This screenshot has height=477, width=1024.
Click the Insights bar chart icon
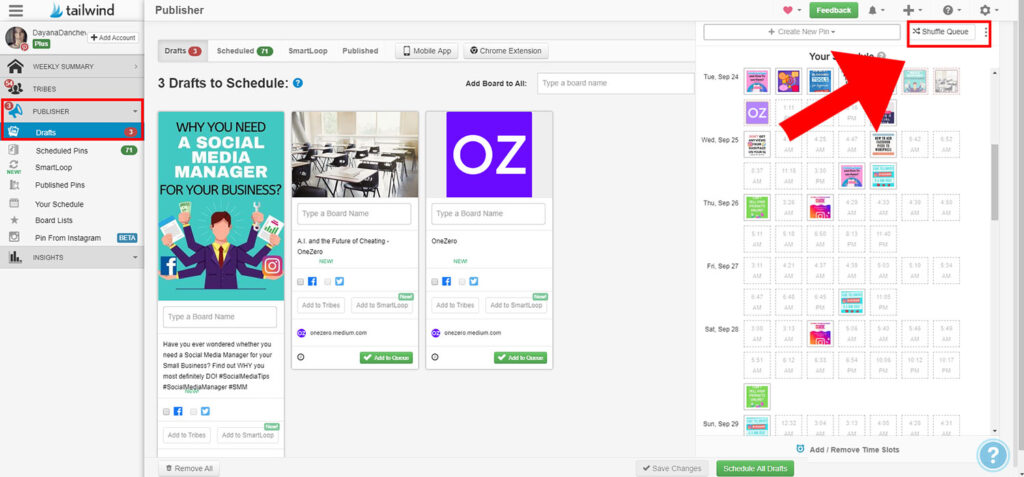14,257
